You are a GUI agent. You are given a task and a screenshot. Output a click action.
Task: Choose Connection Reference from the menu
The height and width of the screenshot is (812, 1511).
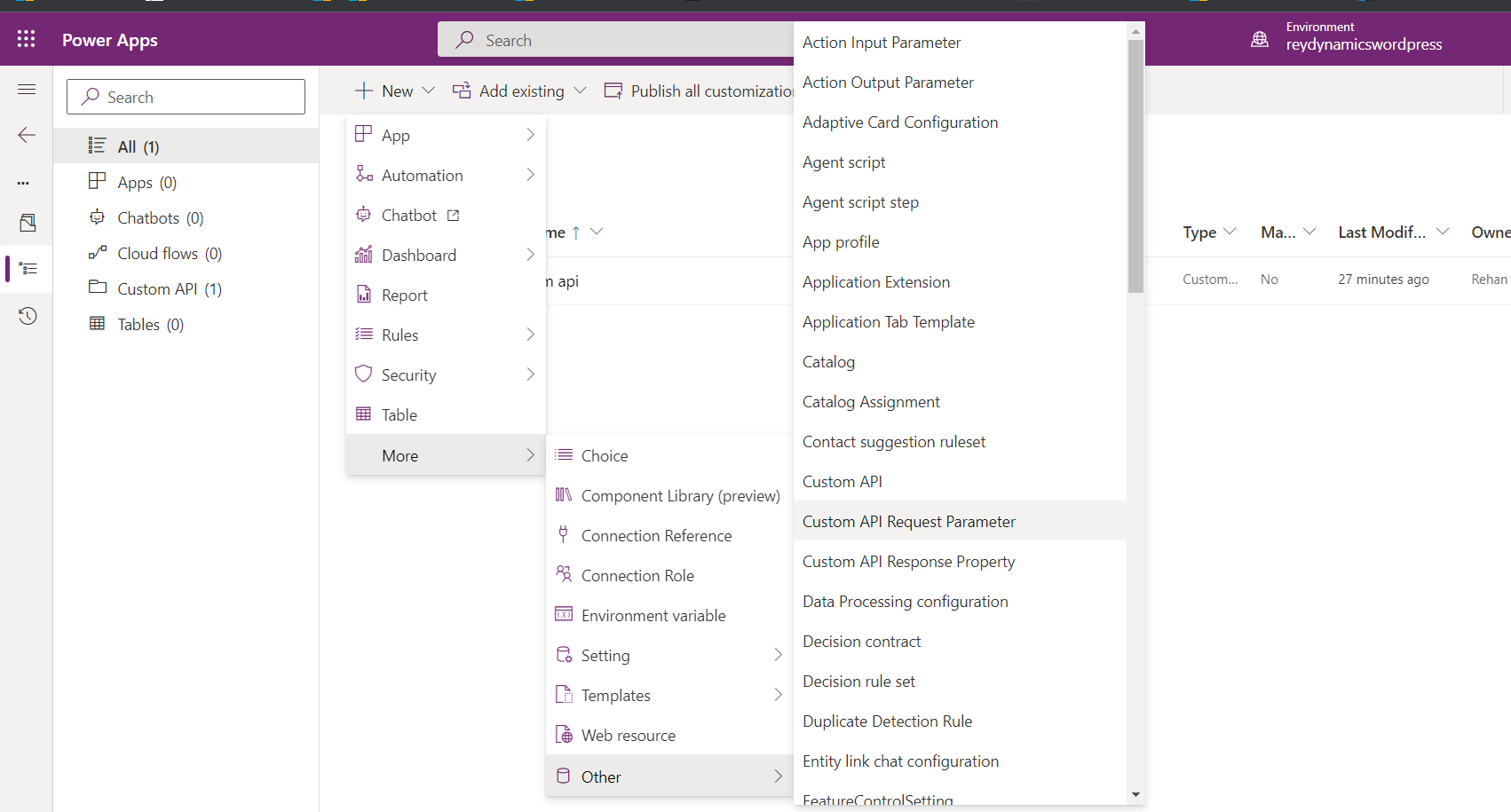656,536
